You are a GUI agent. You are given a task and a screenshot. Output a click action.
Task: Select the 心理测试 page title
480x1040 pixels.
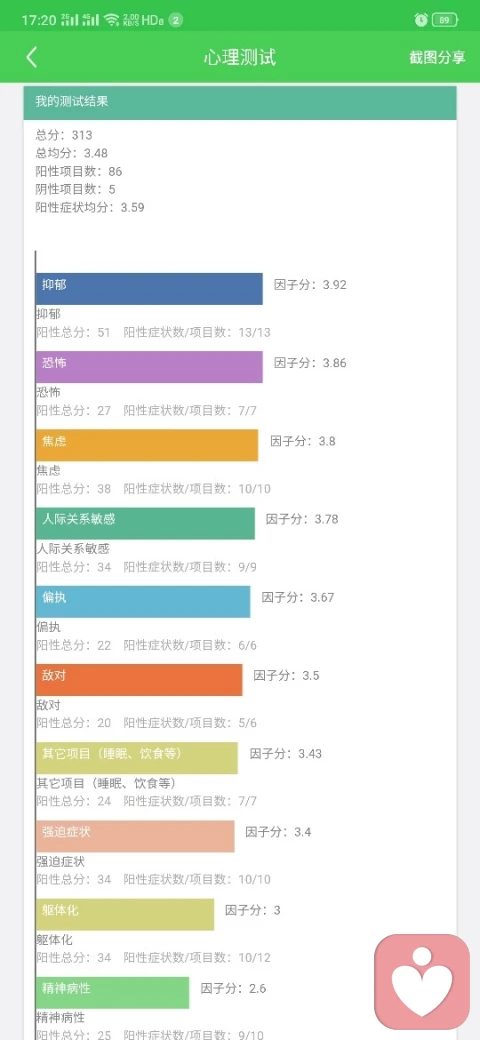(x=239, y=57)
